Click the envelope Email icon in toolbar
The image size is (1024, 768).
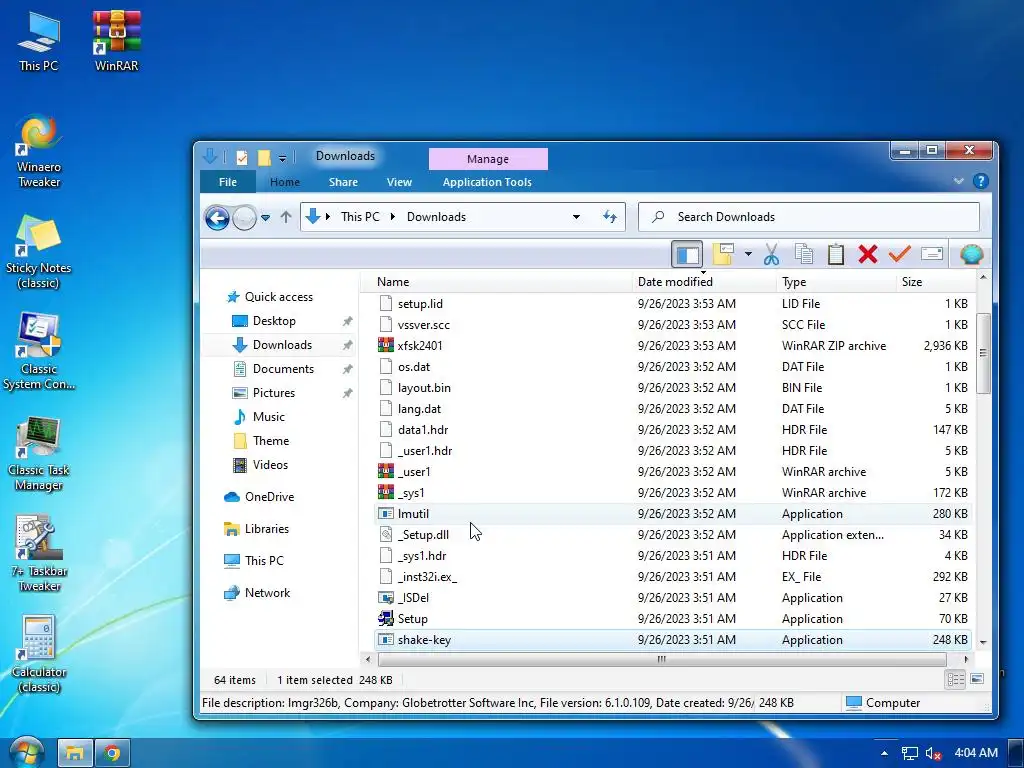click(x=932, y=254)
